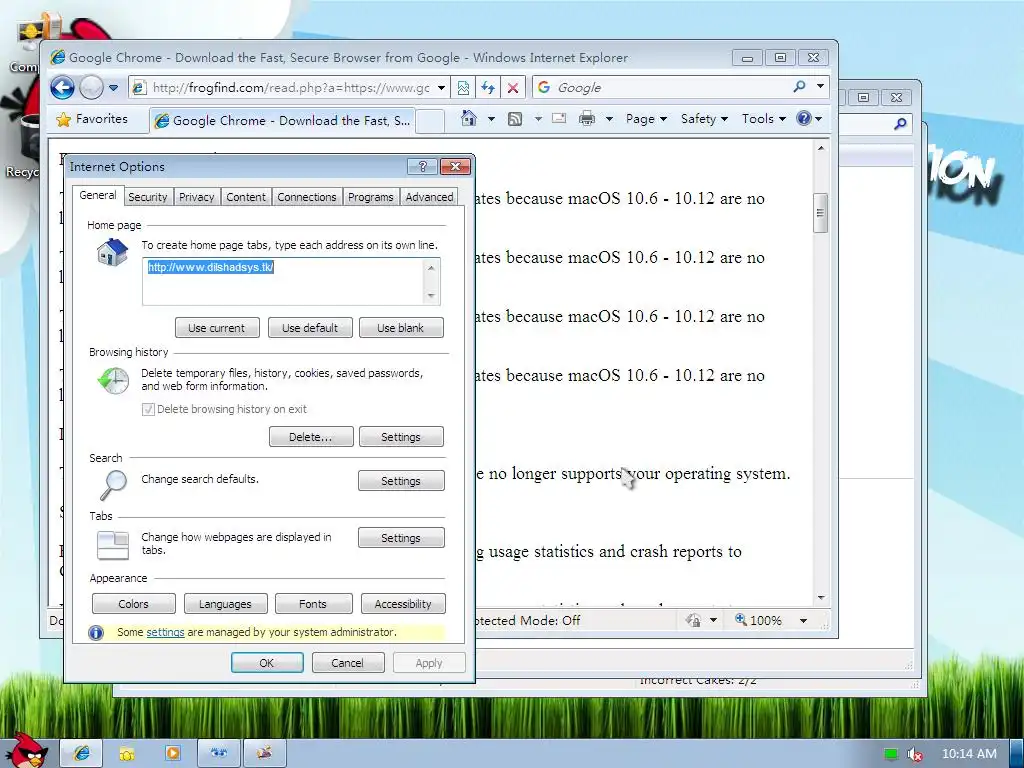The height and width of the screenshot is (768, 1024).
Task: Open Browsing history Settings button
Action: [401, 437]
